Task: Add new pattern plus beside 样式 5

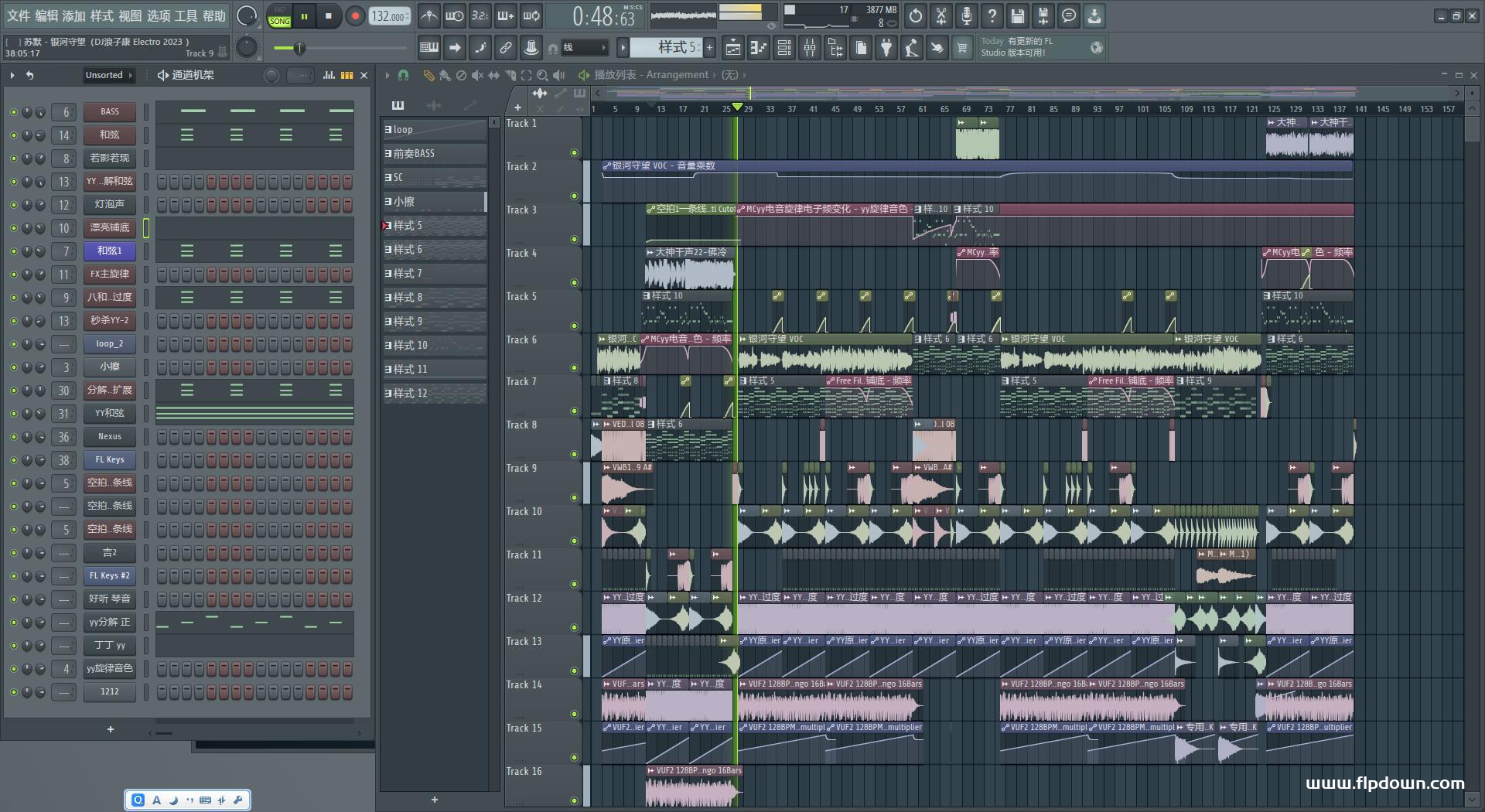Action: (x=709, y=48)
